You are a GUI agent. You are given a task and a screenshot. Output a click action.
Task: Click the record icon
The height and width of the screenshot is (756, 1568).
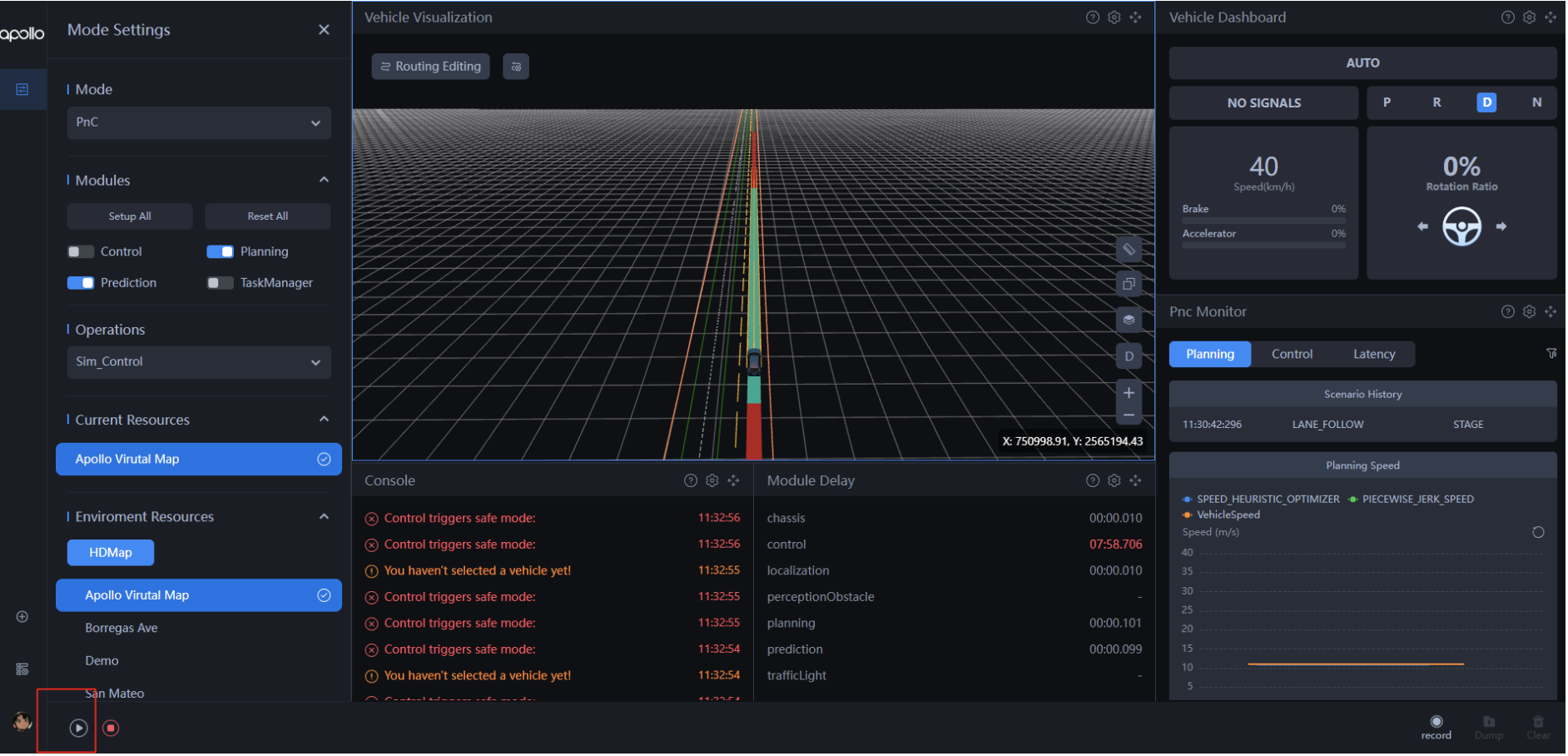(x=1438, y=723)
